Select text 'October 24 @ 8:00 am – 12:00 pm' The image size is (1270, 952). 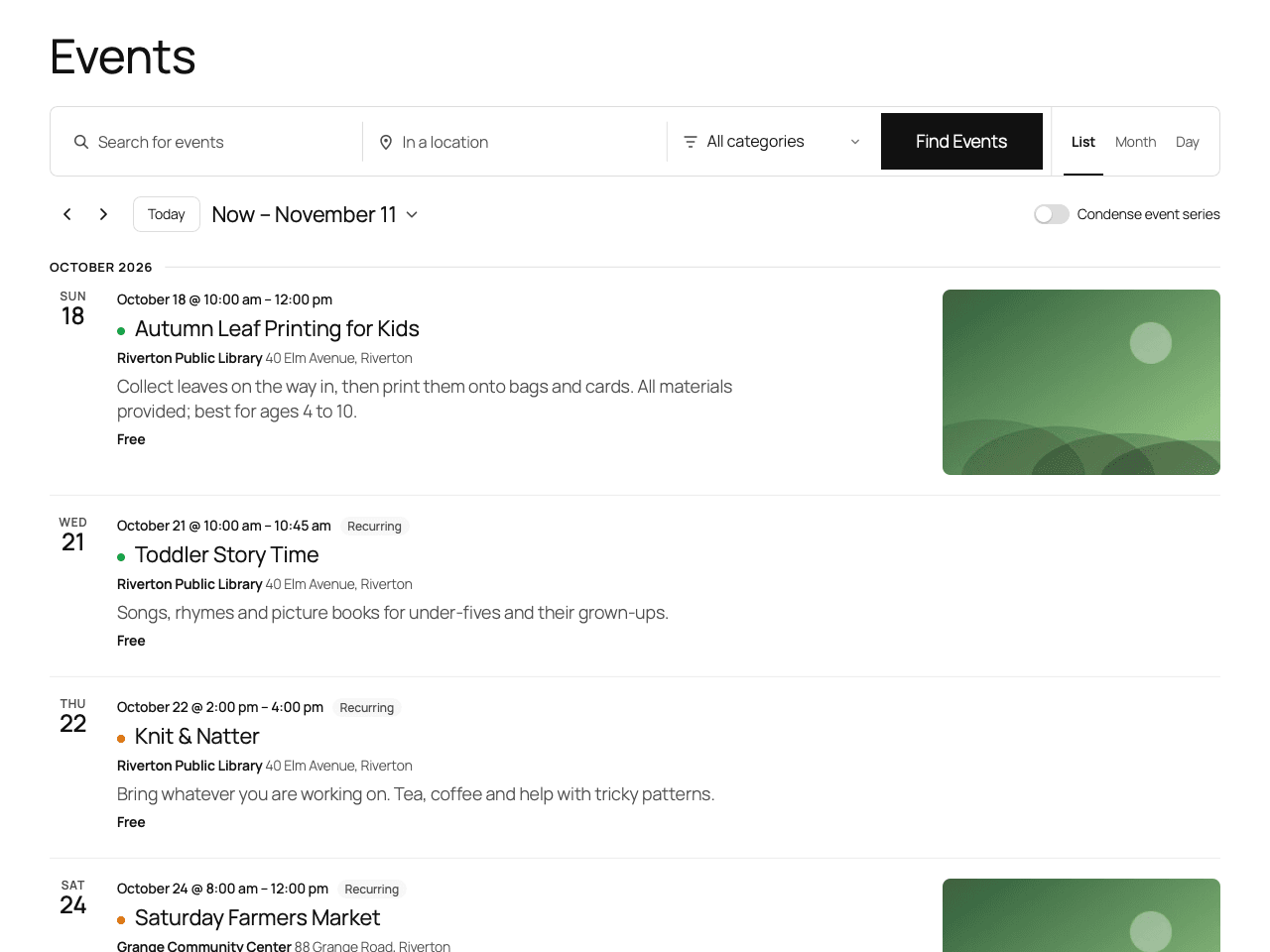click(222, 889)
